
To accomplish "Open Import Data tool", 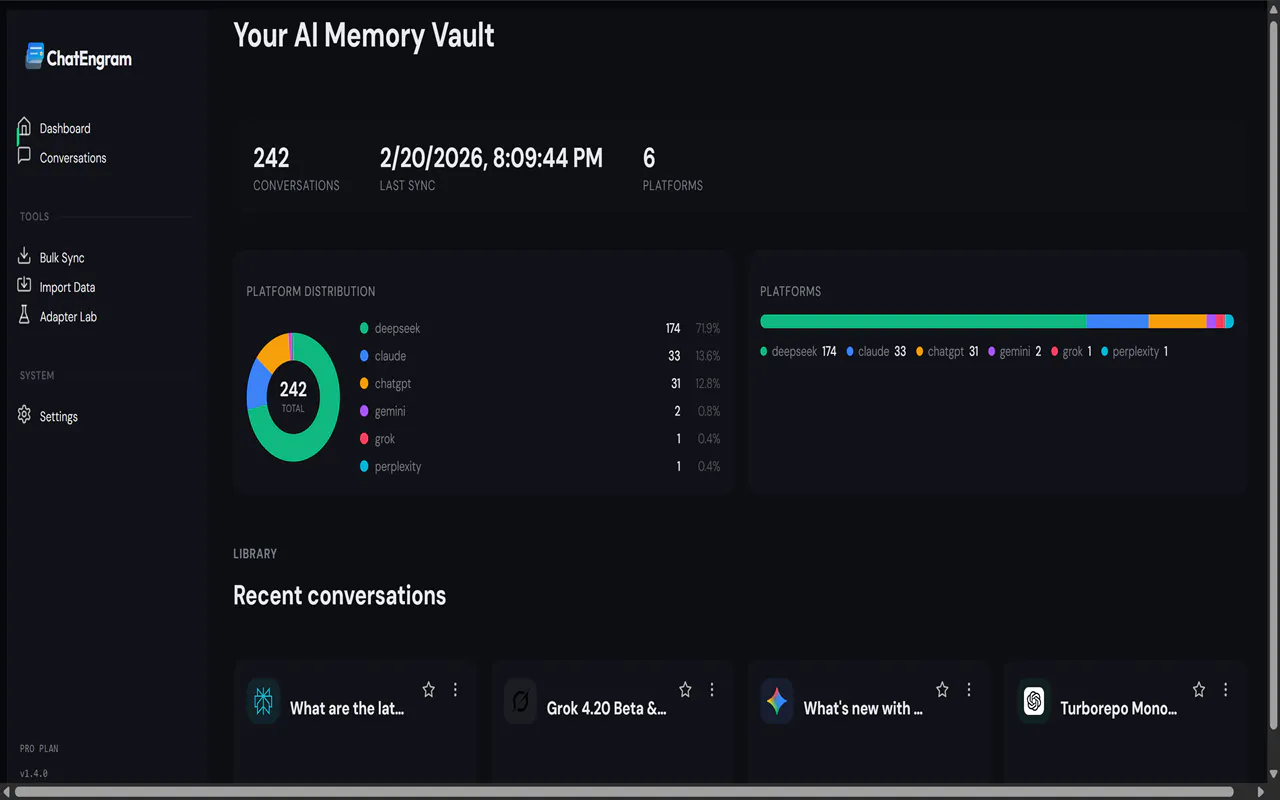I will 68,287.
